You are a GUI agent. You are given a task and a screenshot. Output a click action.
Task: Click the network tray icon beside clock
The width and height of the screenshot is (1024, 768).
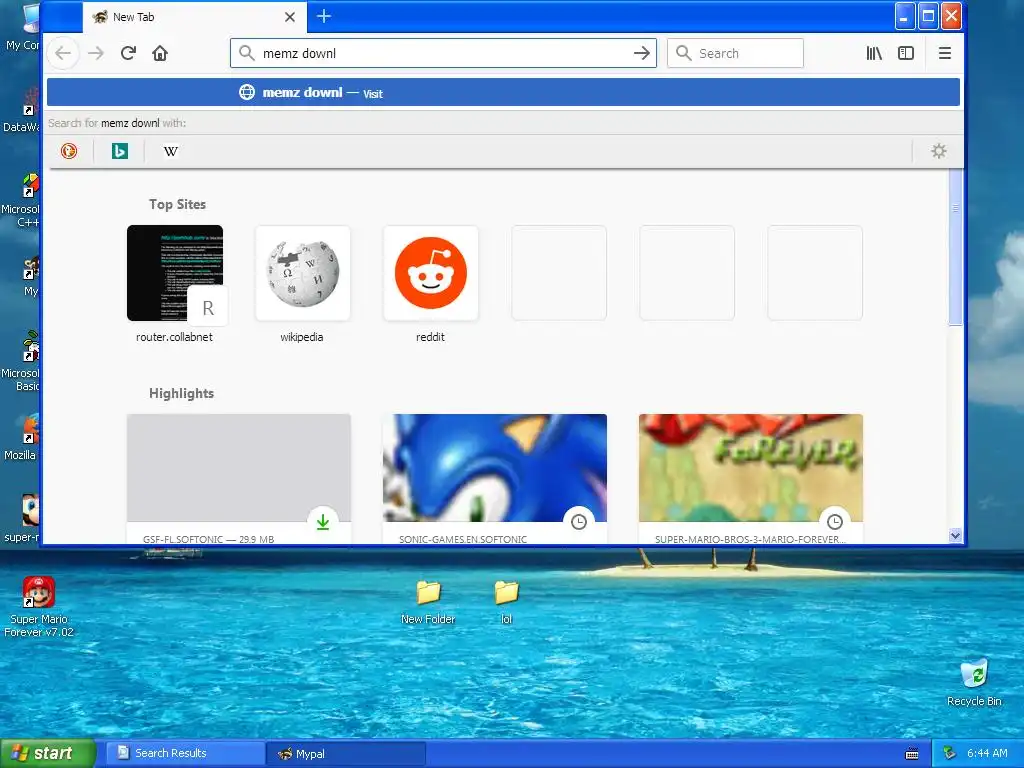click(950, 754)
